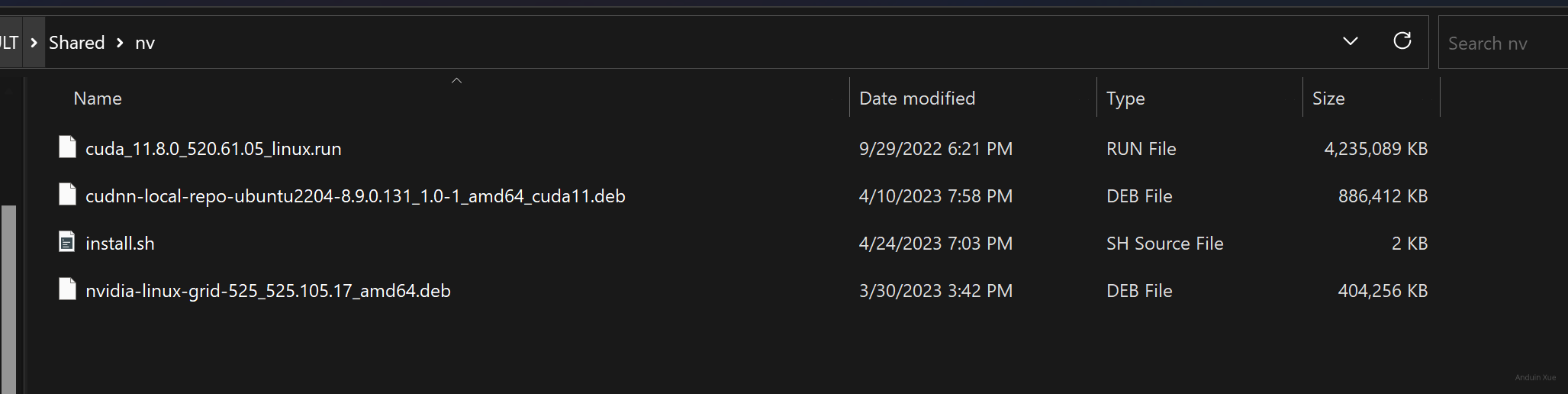1568x394 pixels.
Task: Select the install.sh file name
Action: [120, 244]
